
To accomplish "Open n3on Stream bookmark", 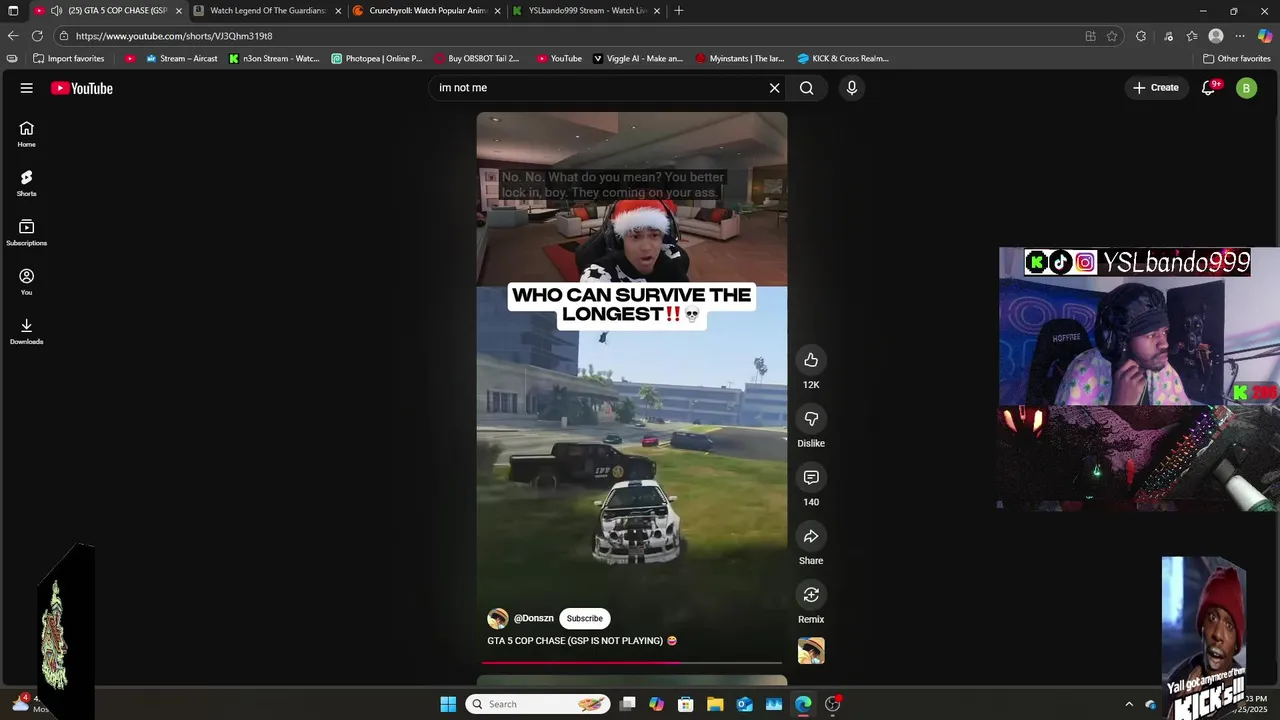I will coord(273,58).
